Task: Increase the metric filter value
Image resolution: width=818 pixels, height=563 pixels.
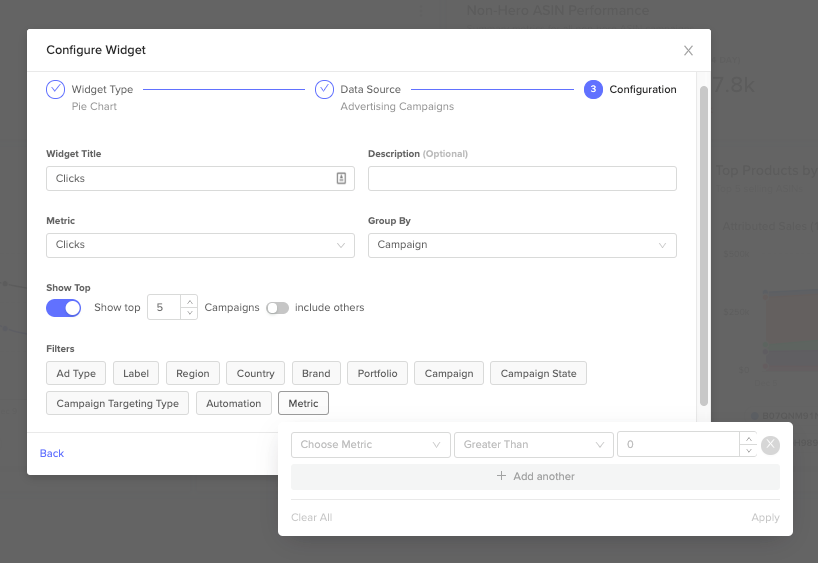Action: 749,439
